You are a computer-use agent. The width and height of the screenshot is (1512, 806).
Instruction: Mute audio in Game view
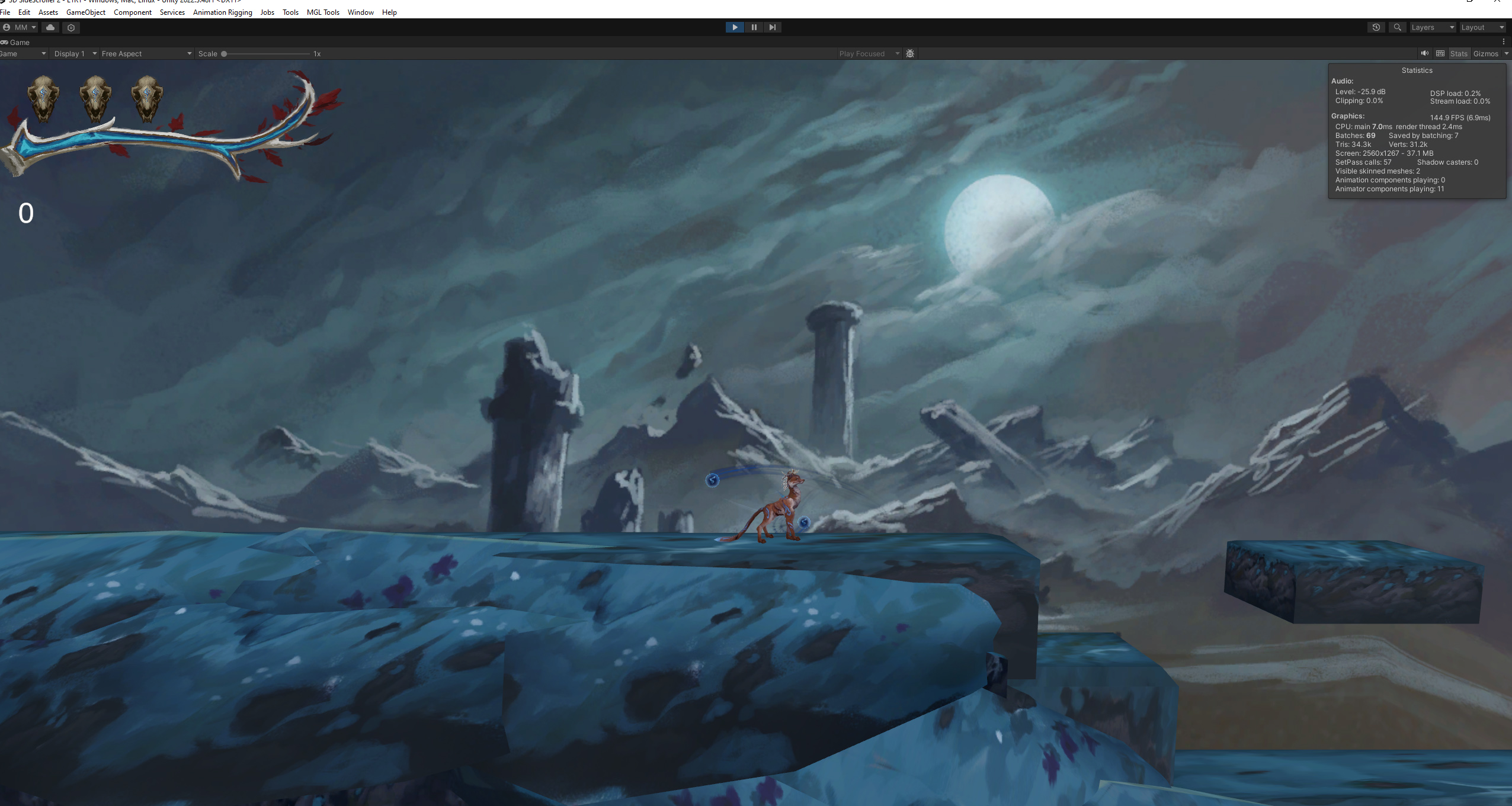click(1424, 53)
